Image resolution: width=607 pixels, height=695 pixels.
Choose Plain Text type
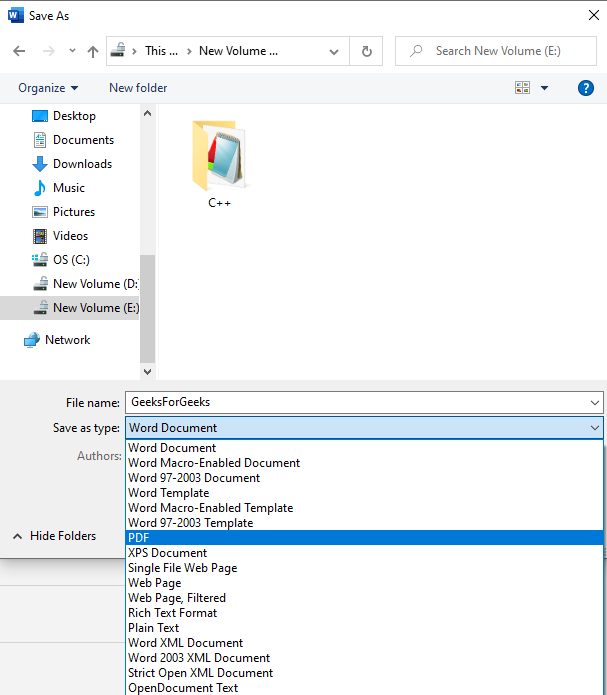364,628
